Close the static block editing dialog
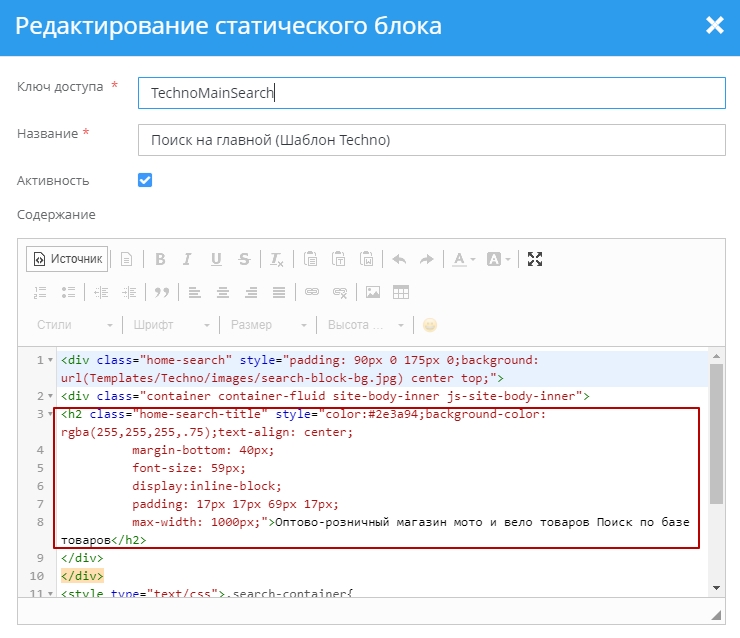The width and height of the screenshot is (740, 638). 714,26
